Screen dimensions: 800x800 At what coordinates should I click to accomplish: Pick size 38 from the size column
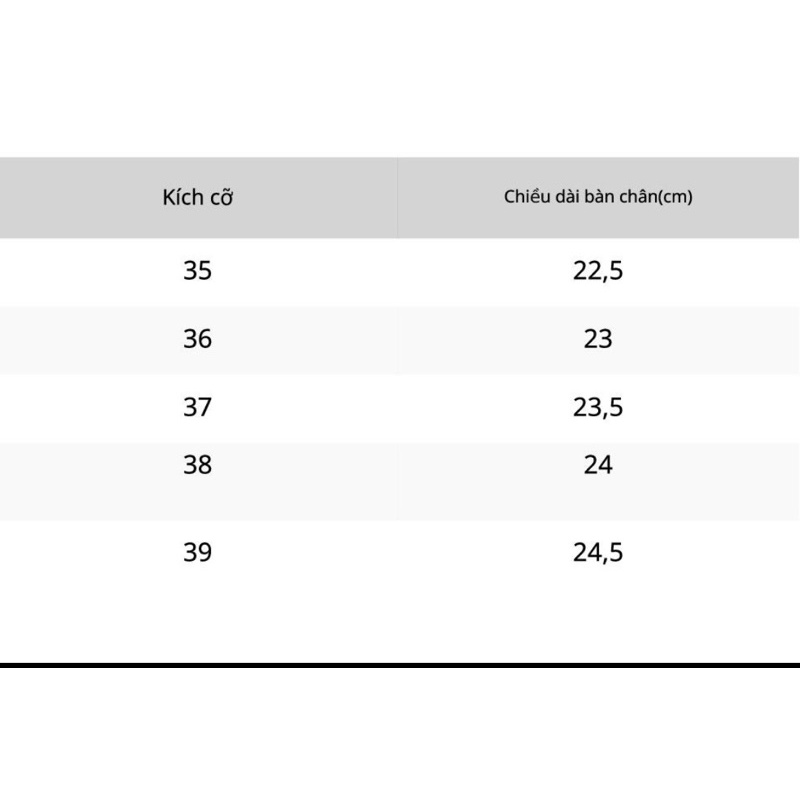pos(198,465)
